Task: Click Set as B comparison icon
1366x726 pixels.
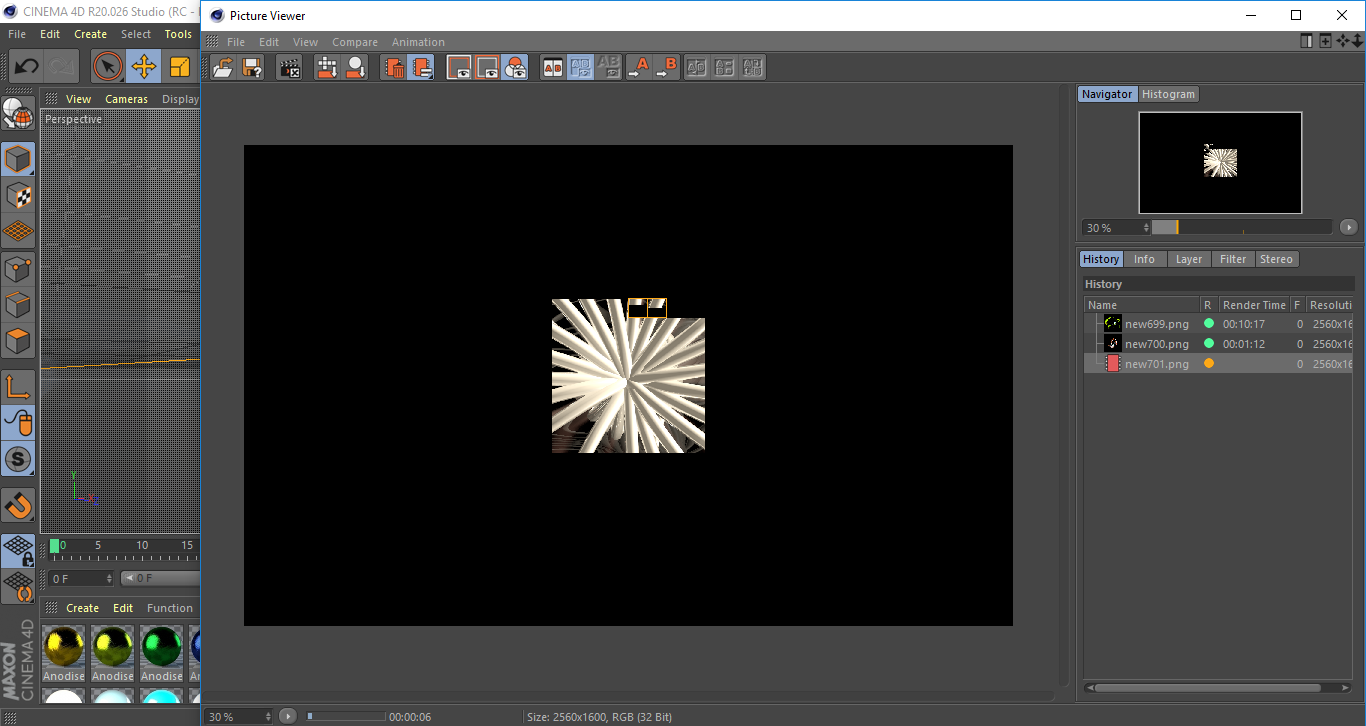Action: point(667,67)
